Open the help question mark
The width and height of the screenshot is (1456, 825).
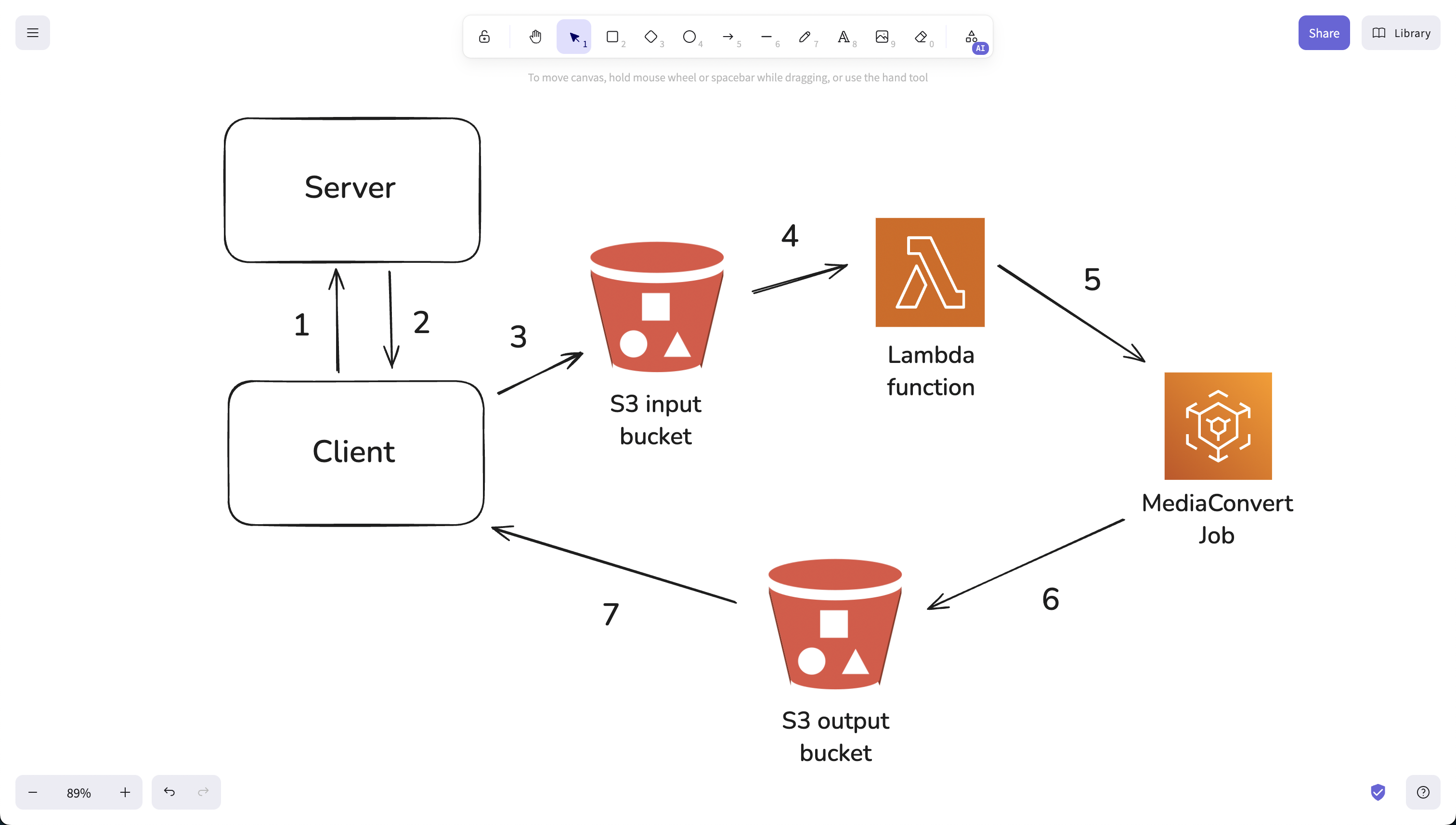click(x=1423, y=792)
